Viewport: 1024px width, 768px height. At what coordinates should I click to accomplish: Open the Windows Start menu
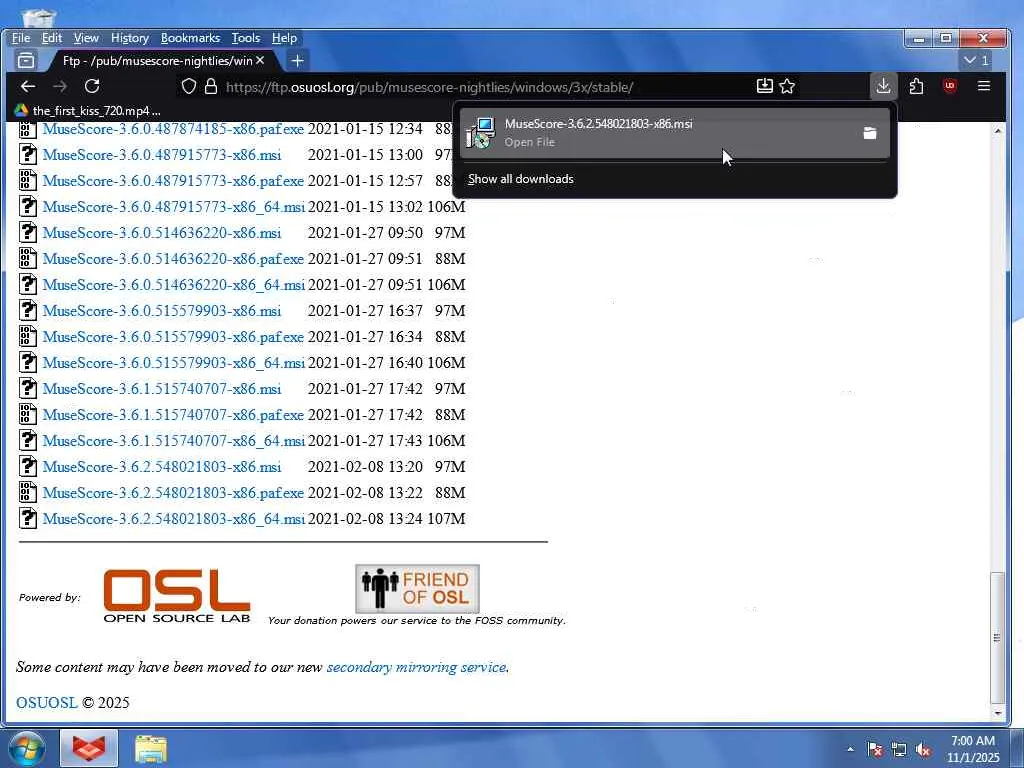click(x=26, y=748)
